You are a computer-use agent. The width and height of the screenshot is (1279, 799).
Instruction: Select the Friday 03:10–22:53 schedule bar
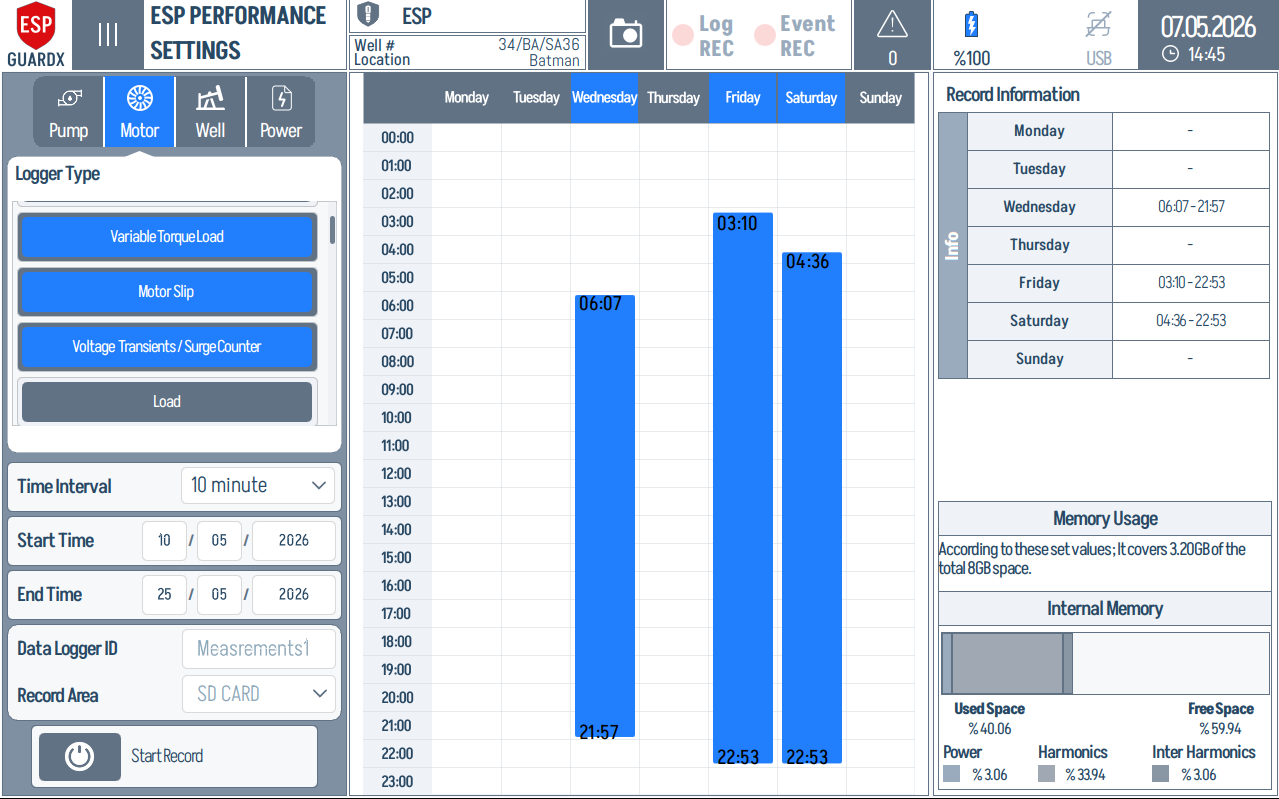point(742,488)
